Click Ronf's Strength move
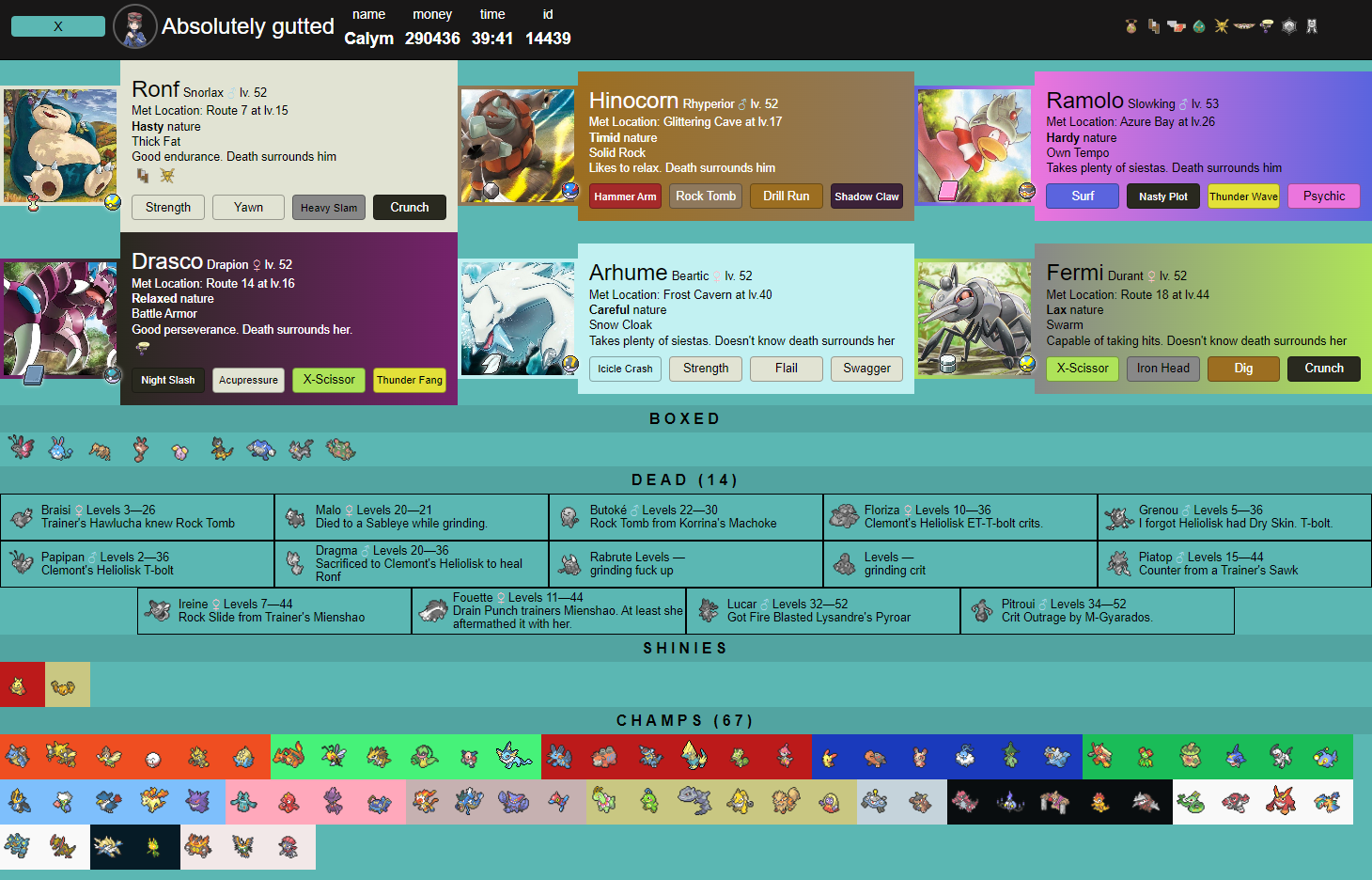1372x880 pixels. pos(168,207)
